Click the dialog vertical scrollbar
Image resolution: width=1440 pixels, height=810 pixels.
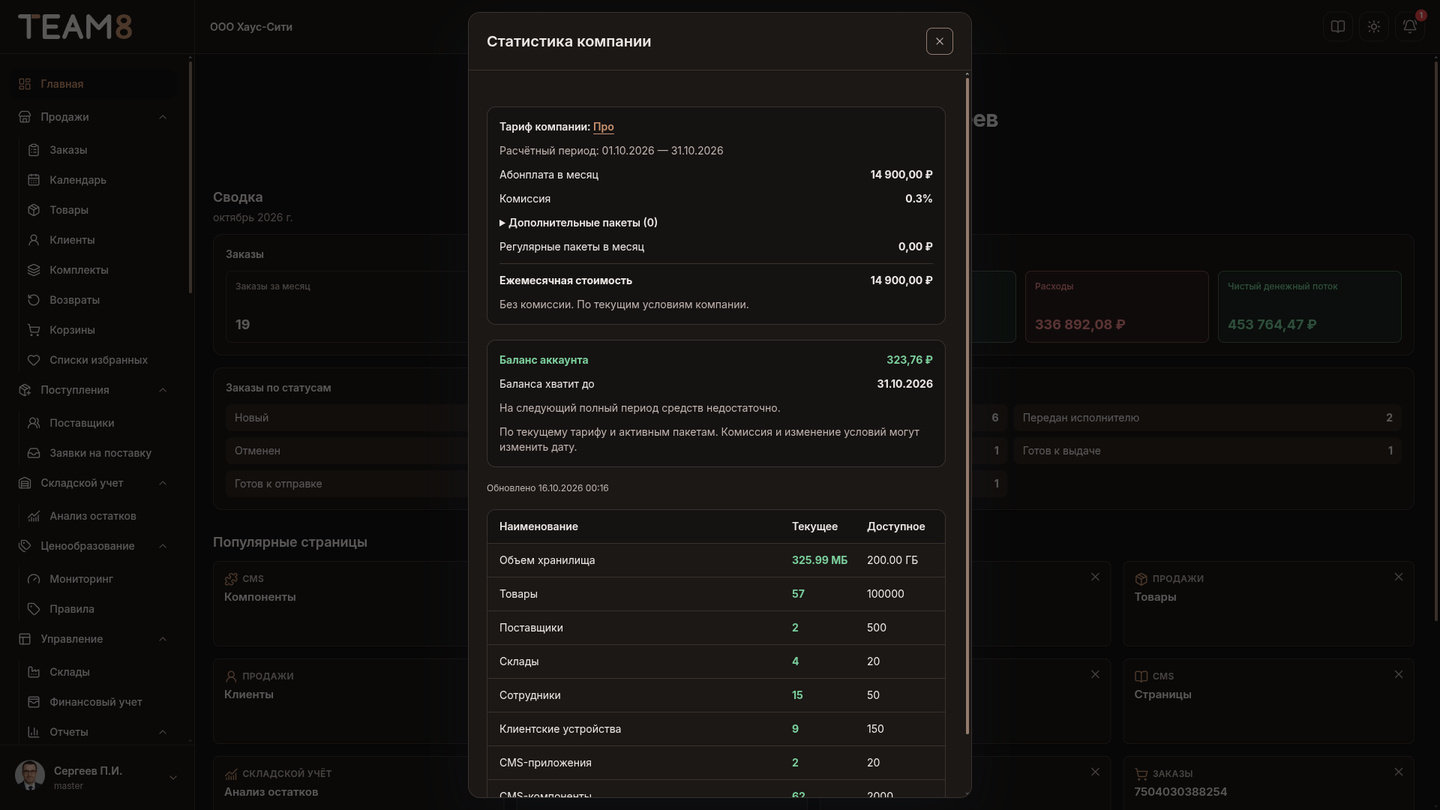(967, 405)
